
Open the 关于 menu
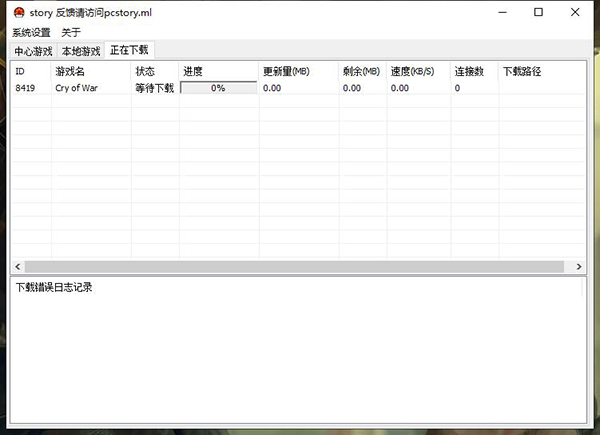71,32
